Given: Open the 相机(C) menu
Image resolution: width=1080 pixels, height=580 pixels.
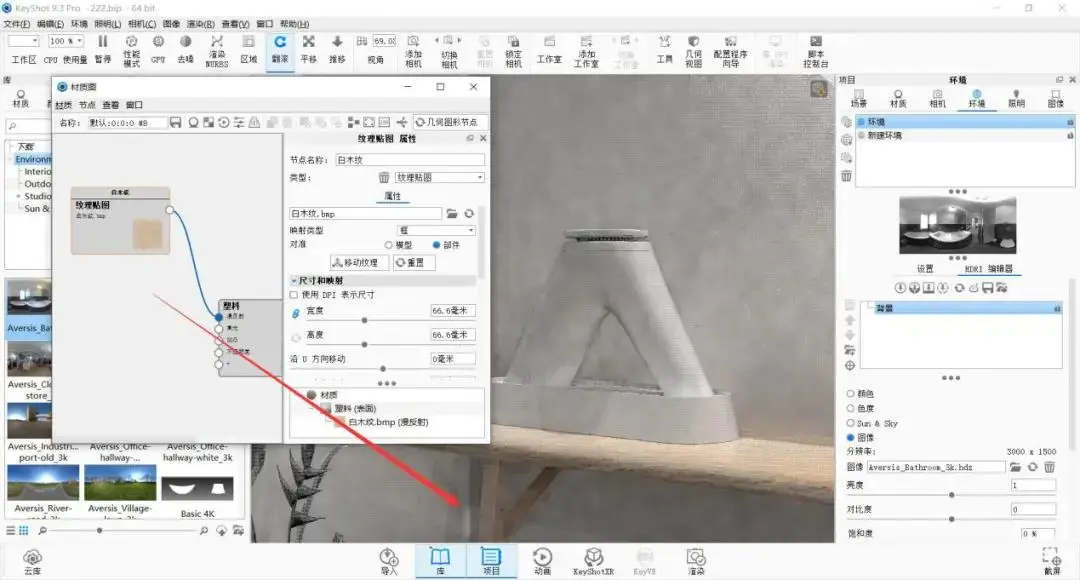Looking at the screenshot, I should 141,24.
